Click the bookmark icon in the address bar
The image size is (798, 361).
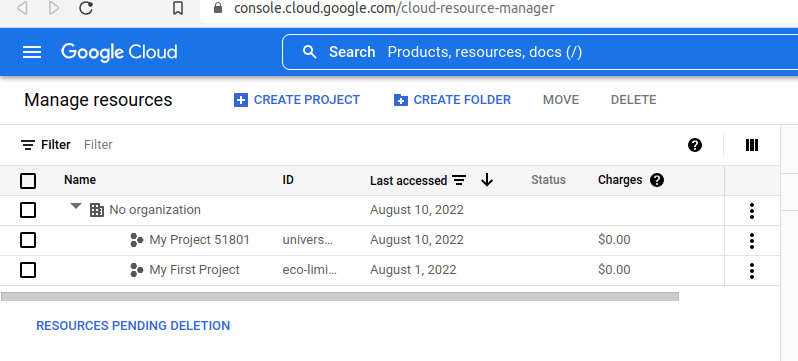coord(178,8)
